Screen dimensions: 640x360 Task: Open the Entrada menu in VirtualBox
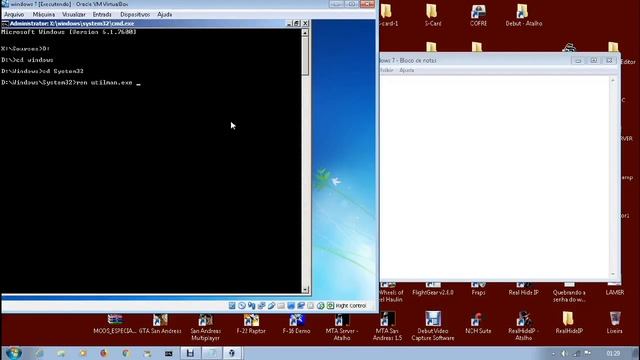[x=102, y=14]
